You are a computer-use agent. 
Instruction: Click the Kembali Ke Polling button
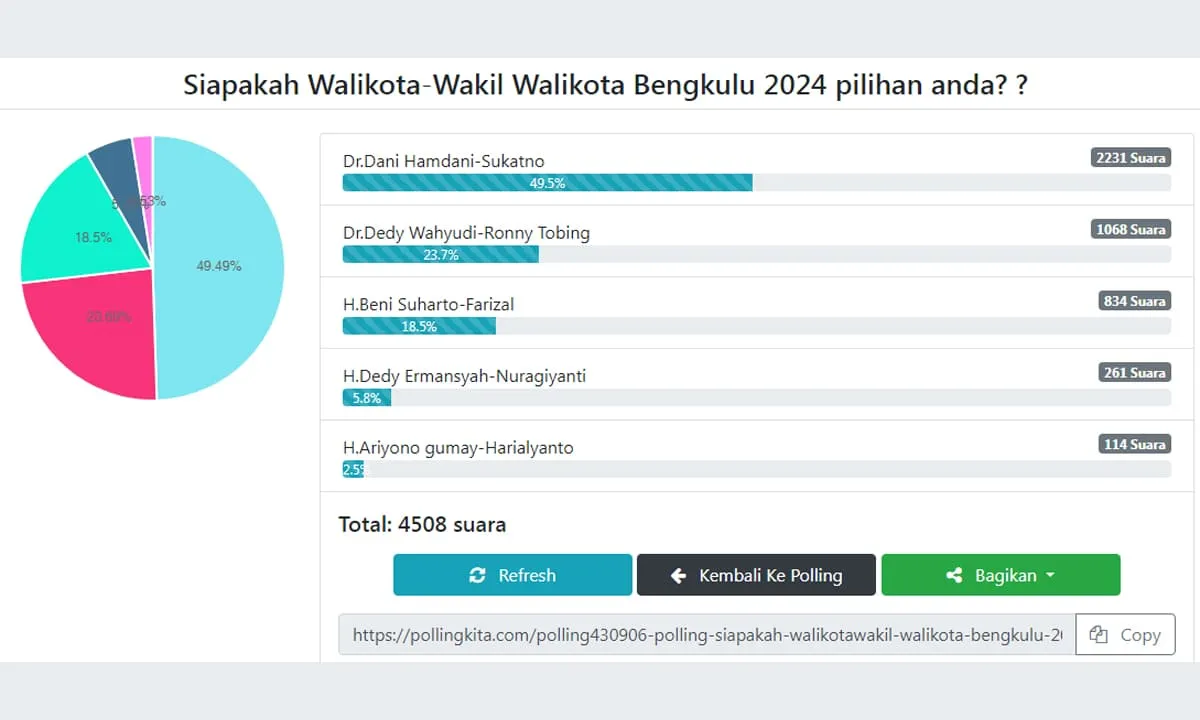[x=756, y=575]
